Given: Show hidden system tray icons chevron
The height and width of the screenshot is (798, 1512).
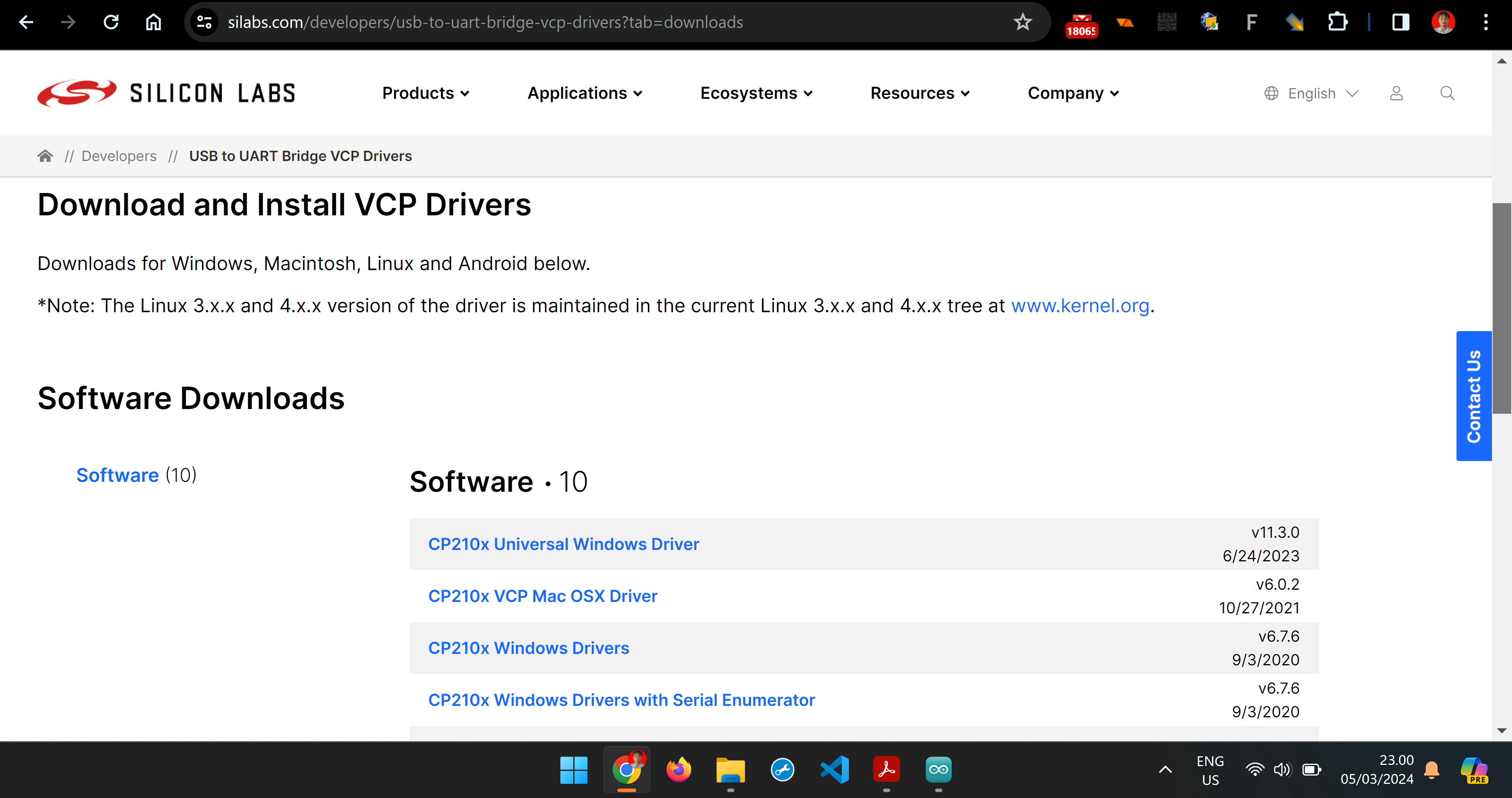Looking at the screenshot, I should click(x=1165, y=769).
